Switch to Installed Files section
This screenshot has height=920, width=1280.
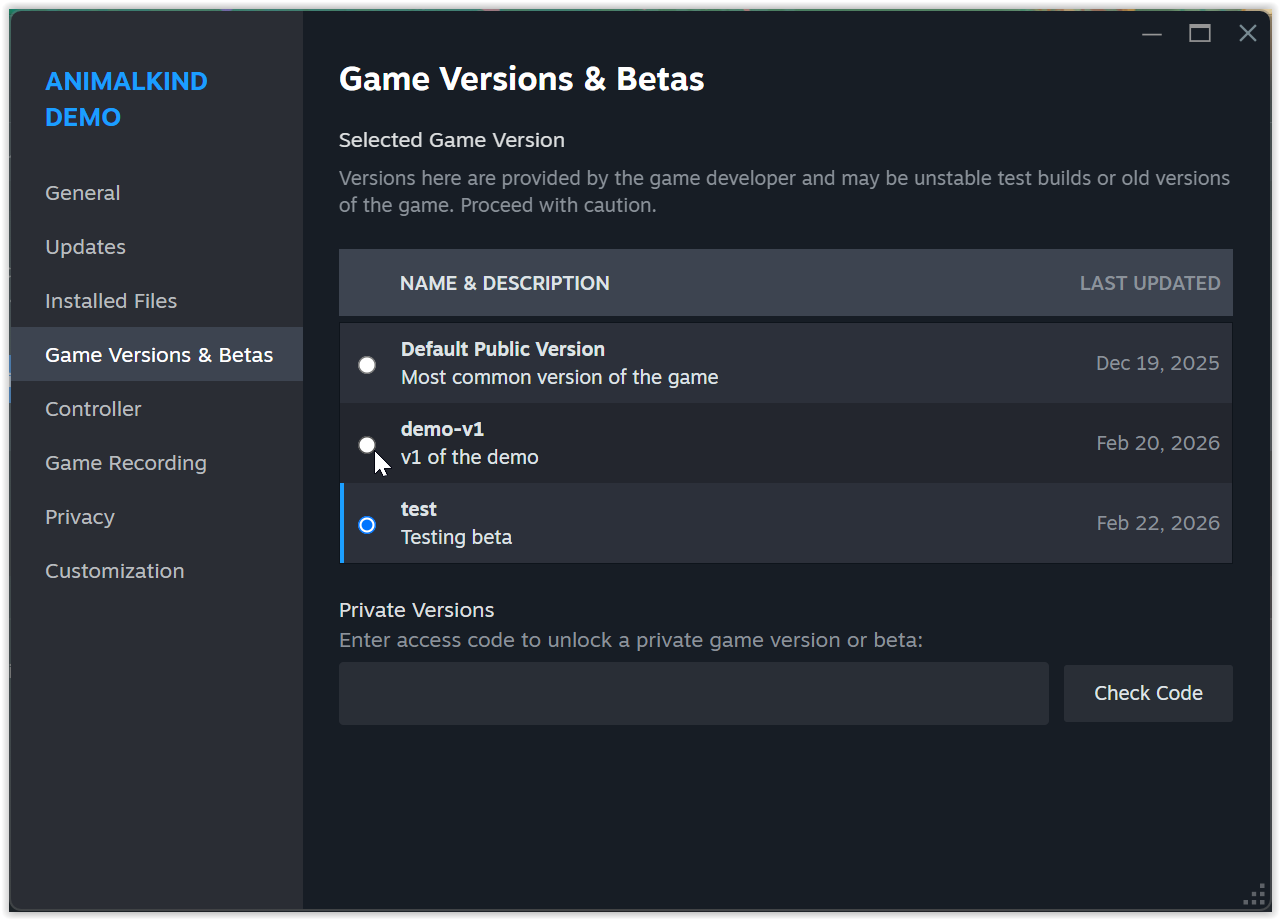pyautogui.click(x=156, y=301)
